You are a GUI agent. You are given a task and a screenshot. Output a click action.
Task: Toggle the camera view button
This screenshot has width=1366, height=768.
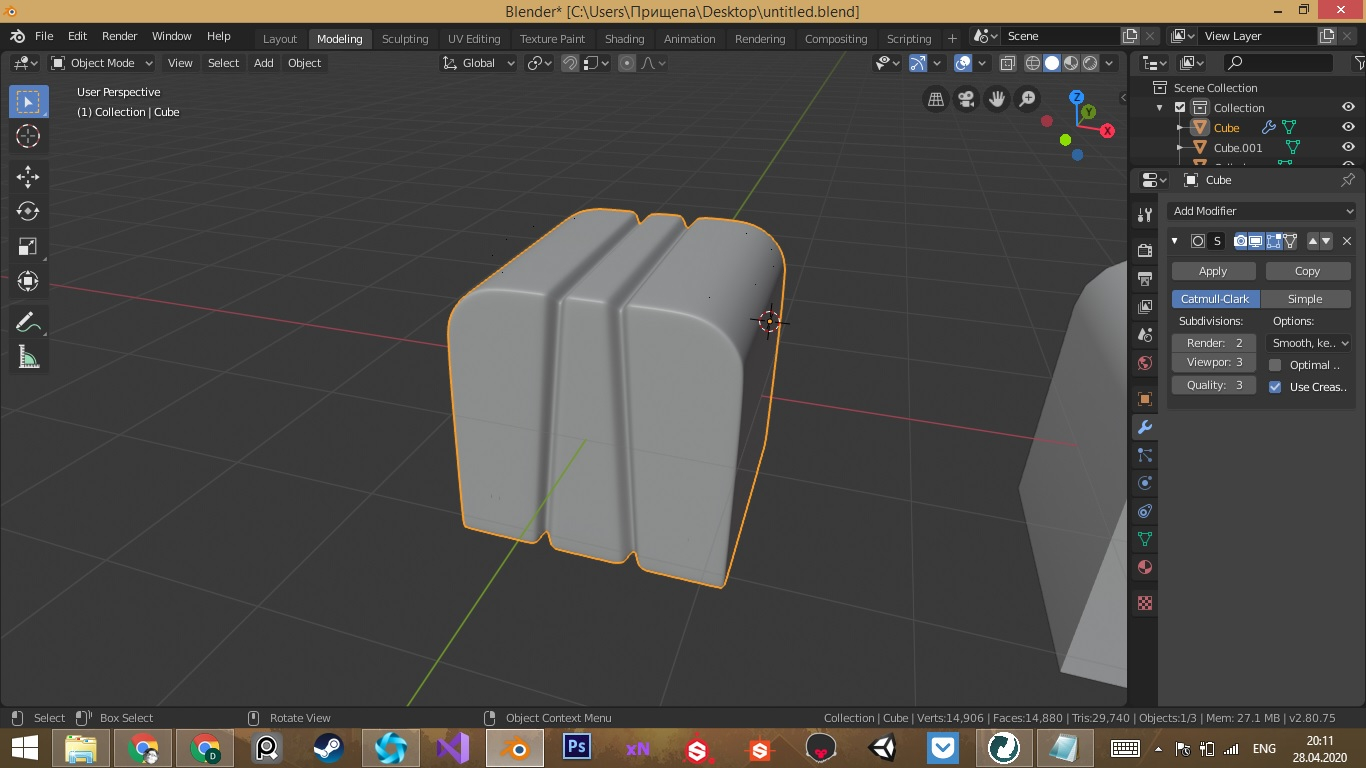pyautogui.click(x=966, y=99)
